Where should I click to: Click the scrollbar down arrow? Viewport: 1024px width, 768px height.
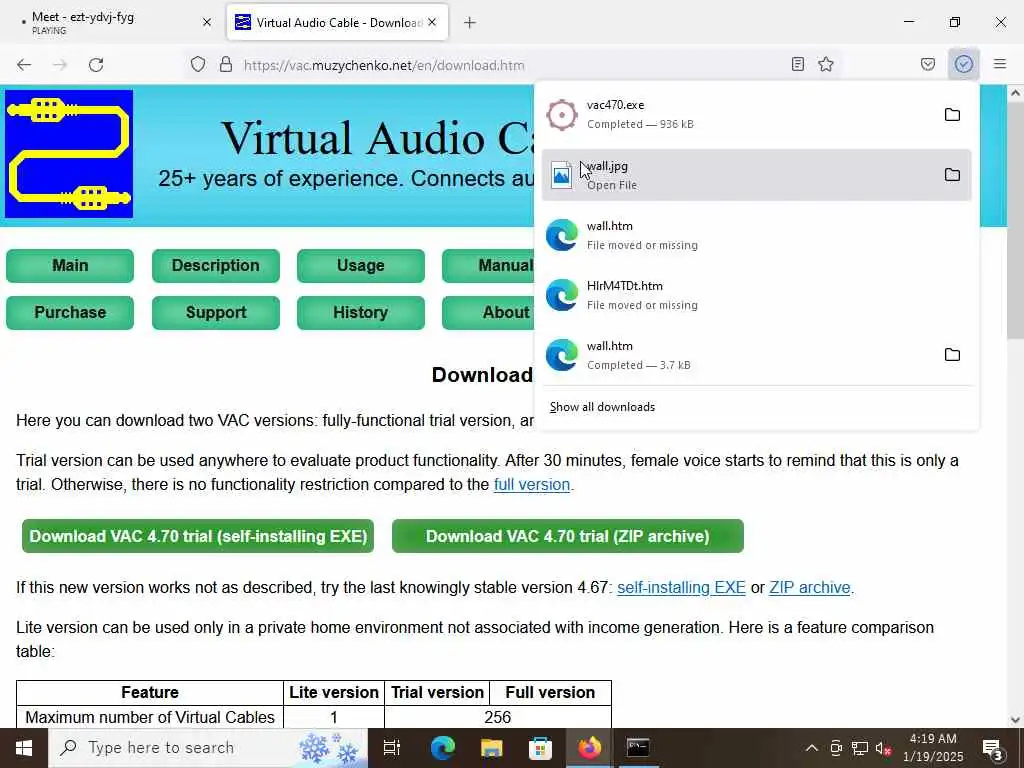pyautogui.click(x=1015, y=720)
